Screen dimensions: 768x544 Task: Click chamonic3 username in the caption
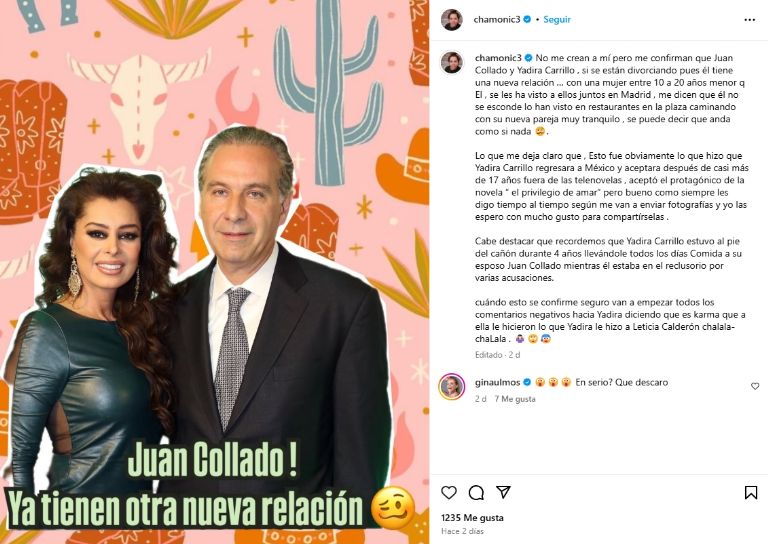coord(498,58)
